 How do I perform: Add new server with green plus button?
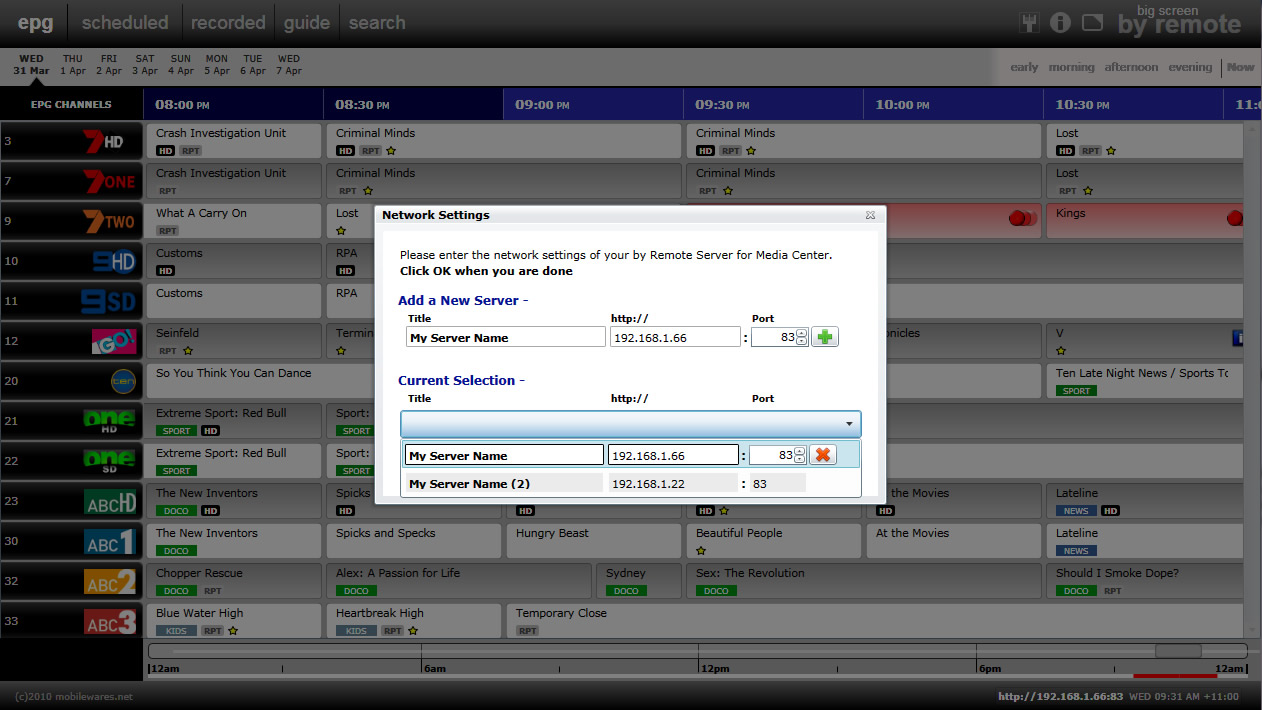[824, 337]
